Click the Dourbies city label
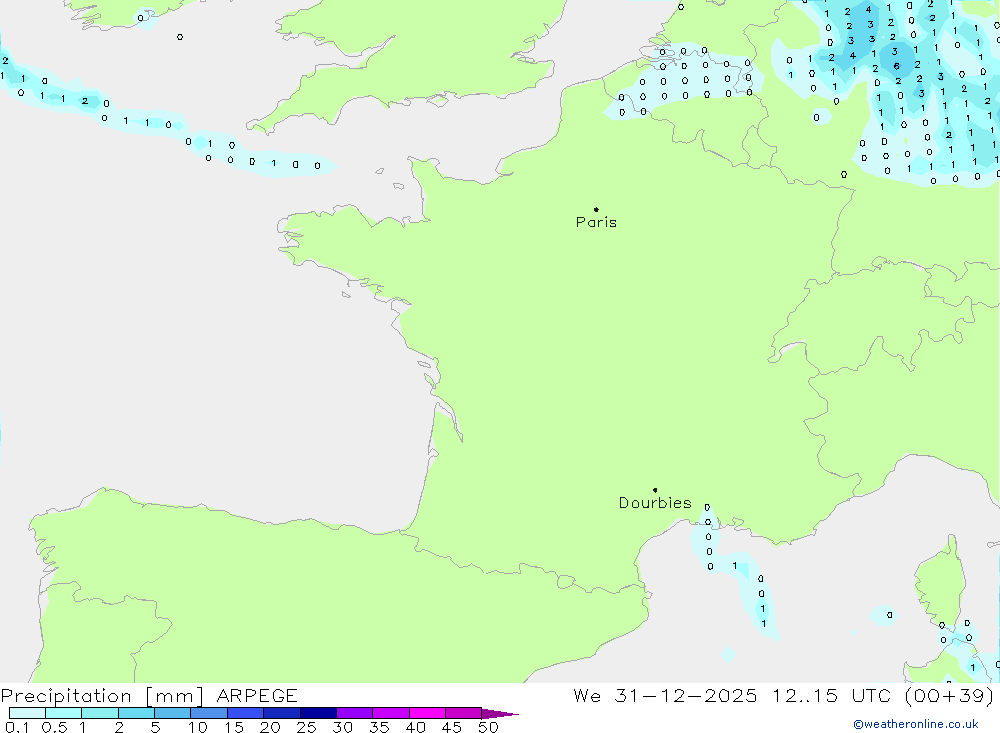This screenshot has width=1000, height=733. 655,503
